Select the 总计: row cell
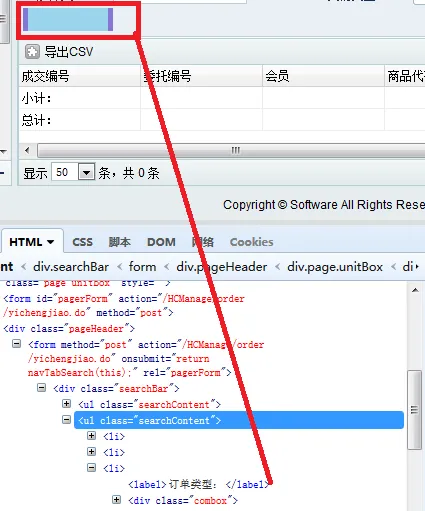The image size is (425, 511). coord(79,120)
